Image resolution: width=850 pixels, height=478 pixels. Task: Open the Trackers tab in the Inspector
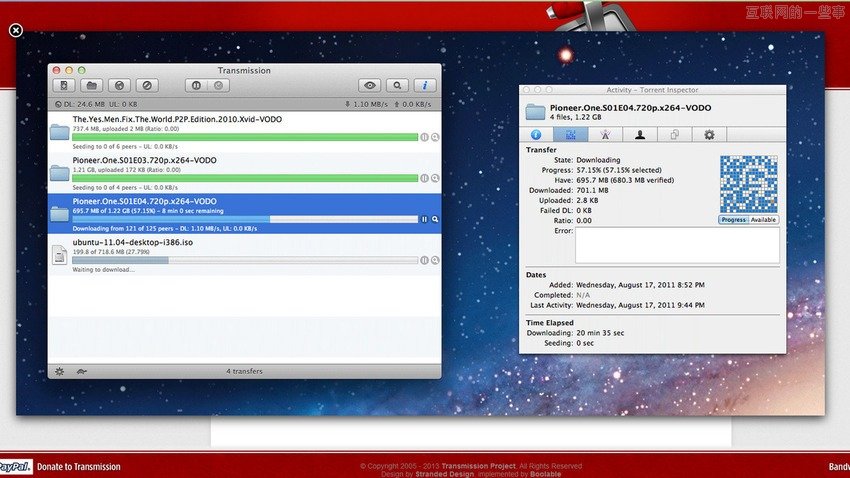coord(604,134)
